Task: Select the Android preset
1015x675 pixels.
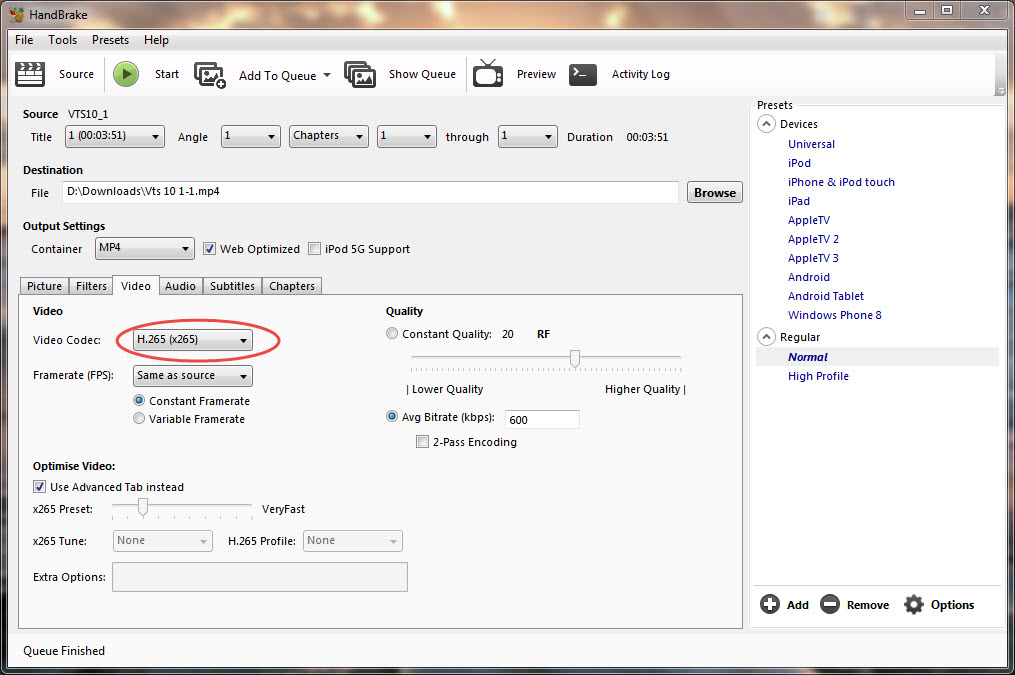Action: [x=809, y=277]
